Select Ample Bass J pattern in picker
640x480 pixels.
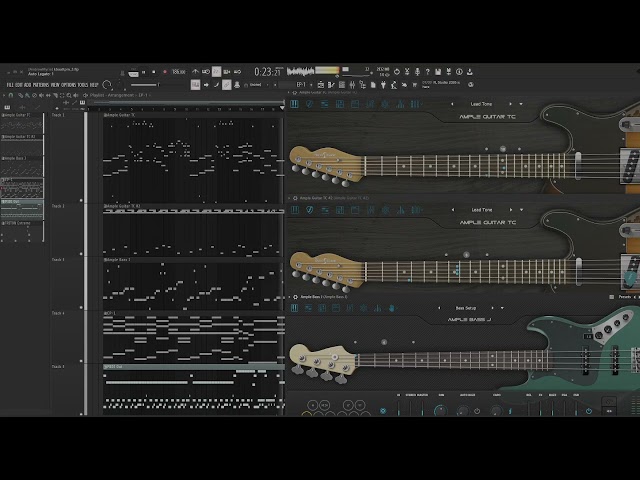22,166
